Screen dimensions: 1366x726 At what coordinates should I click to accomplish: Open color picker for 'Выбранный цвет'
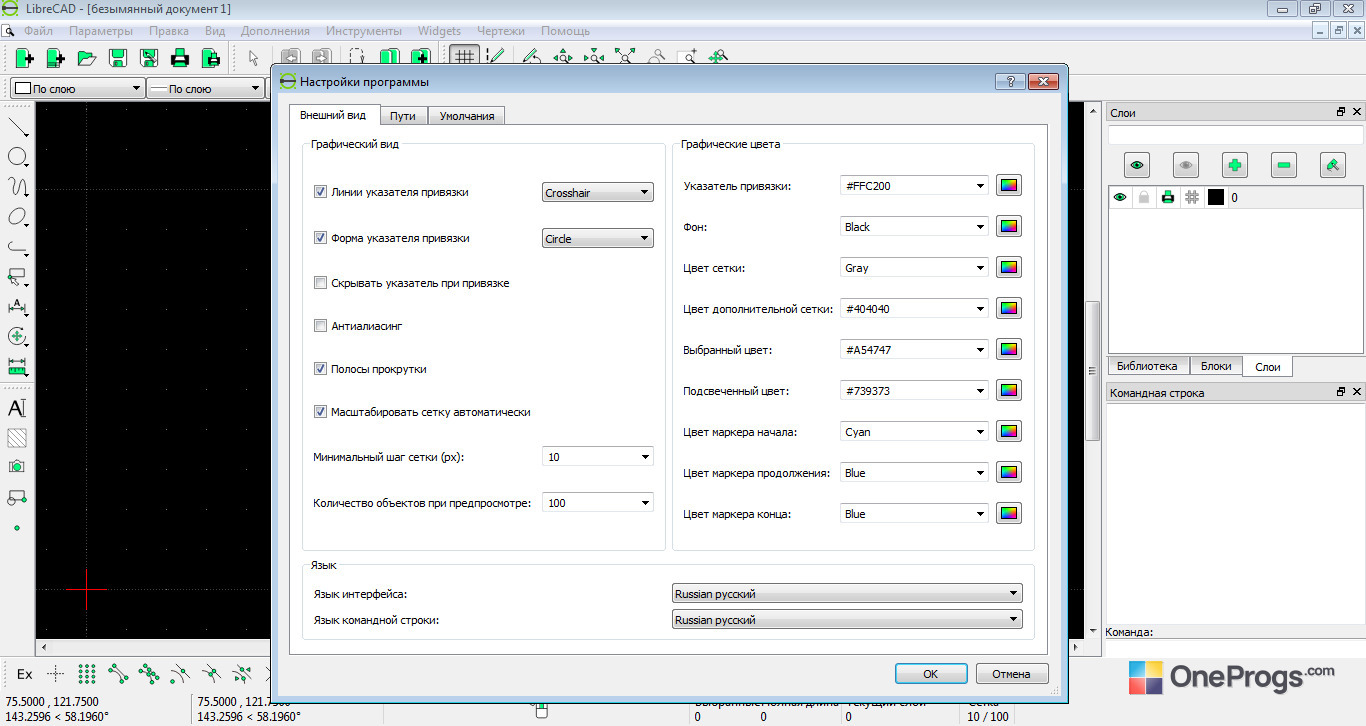tap(1009, 350)
